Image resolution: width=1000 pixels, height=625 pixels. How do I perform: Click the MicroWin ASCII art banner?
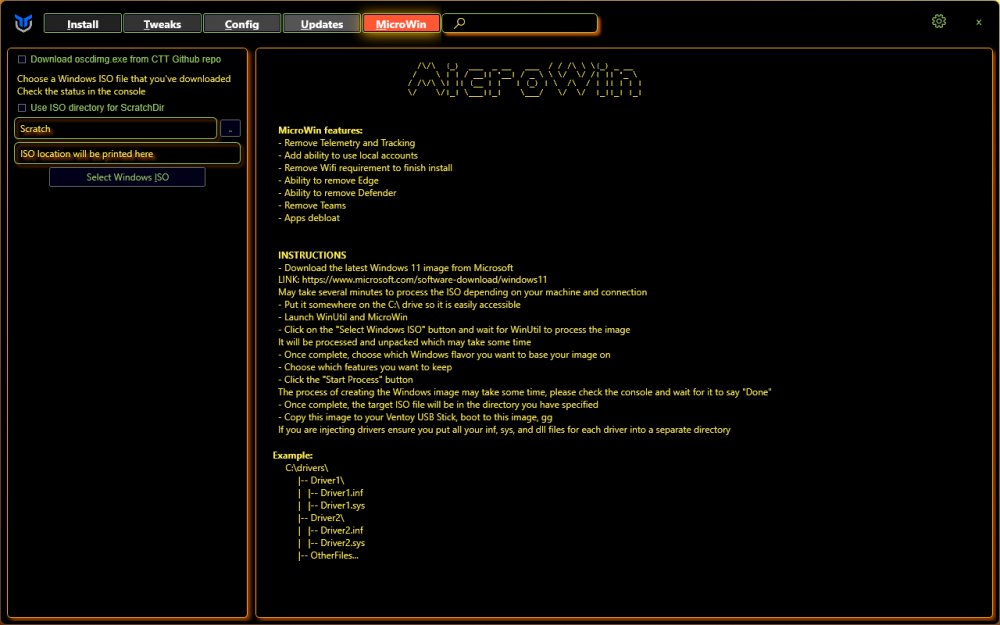524,80
